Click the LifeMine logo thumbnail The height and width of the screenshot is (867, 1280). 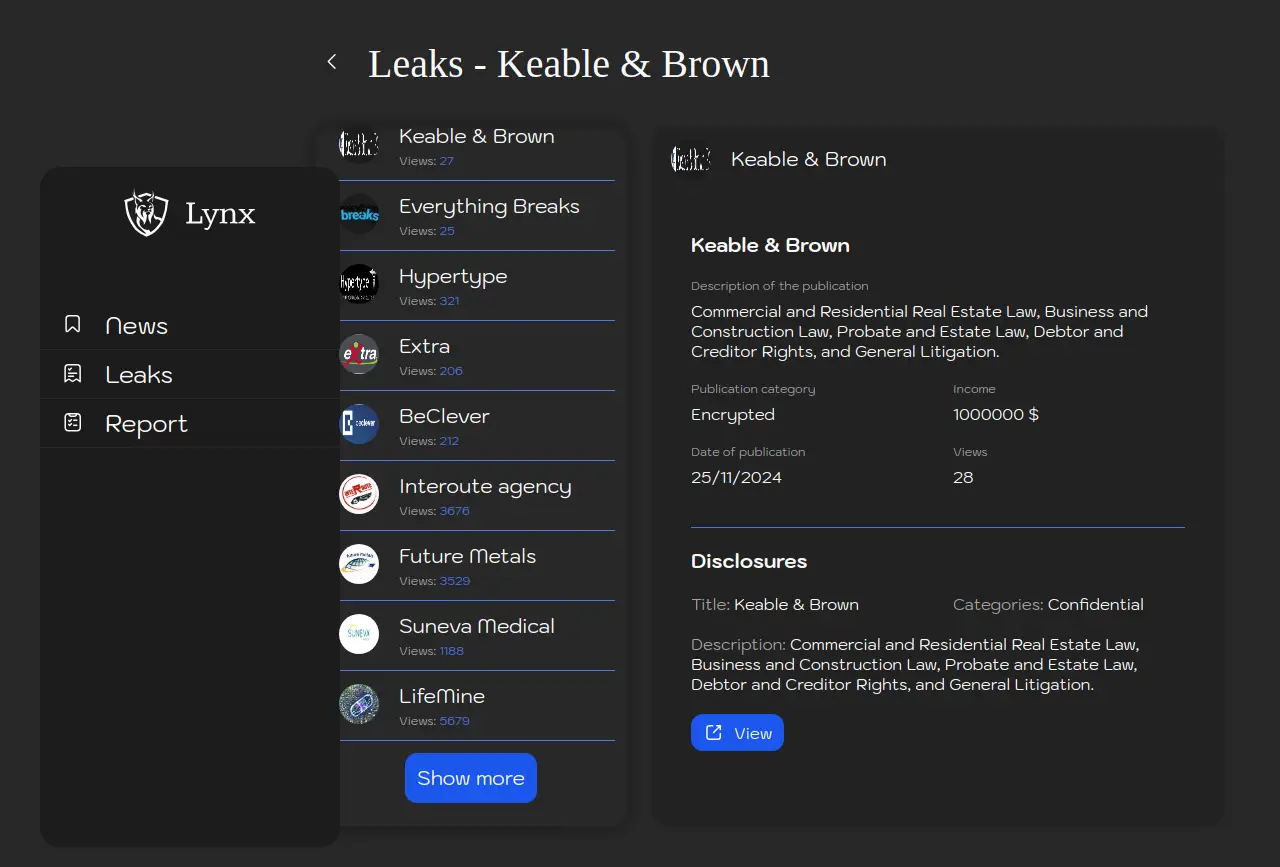(359, 704)
